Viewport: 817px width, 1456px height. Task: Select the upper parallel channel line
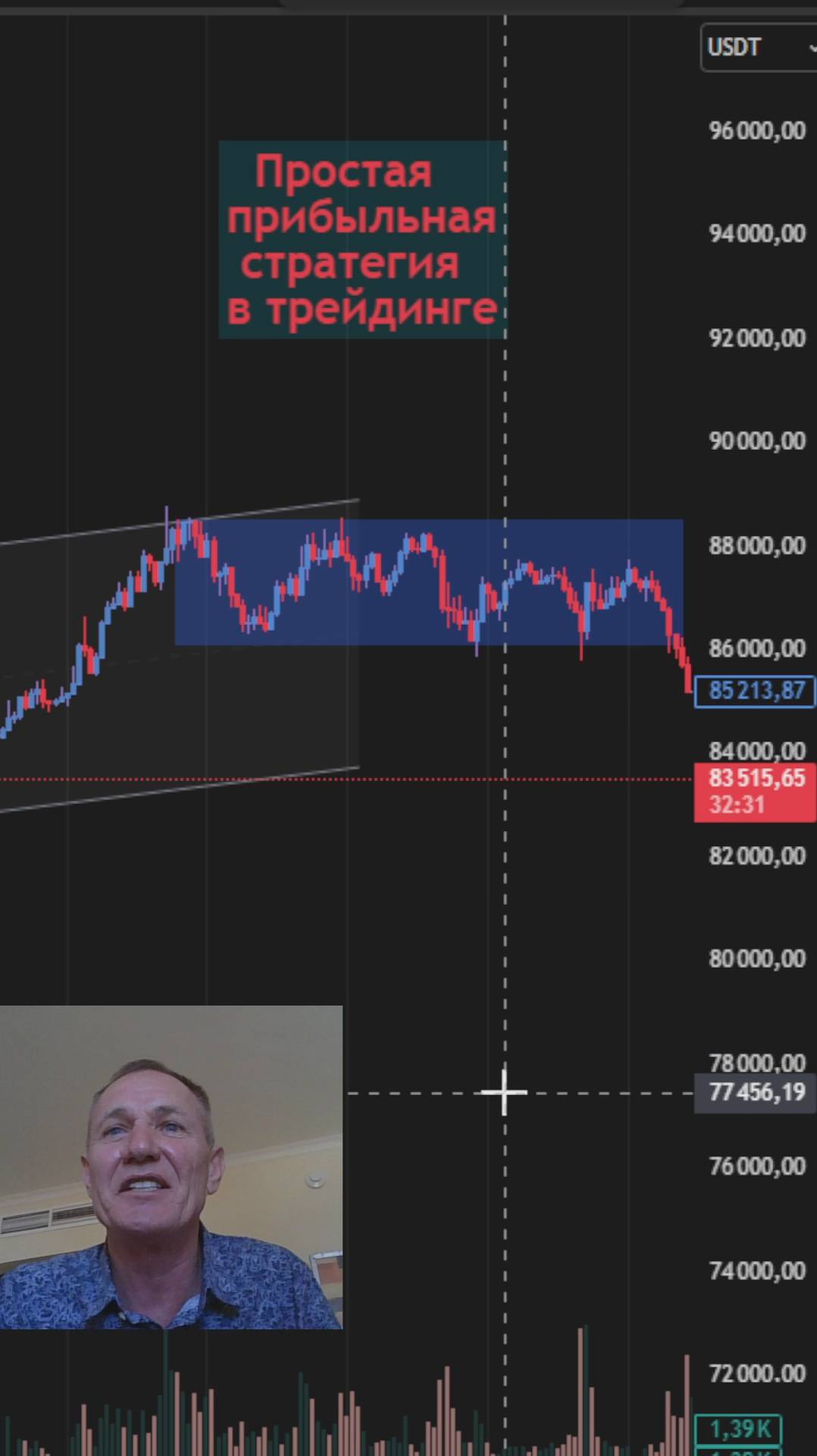click(x=180, y=522)
